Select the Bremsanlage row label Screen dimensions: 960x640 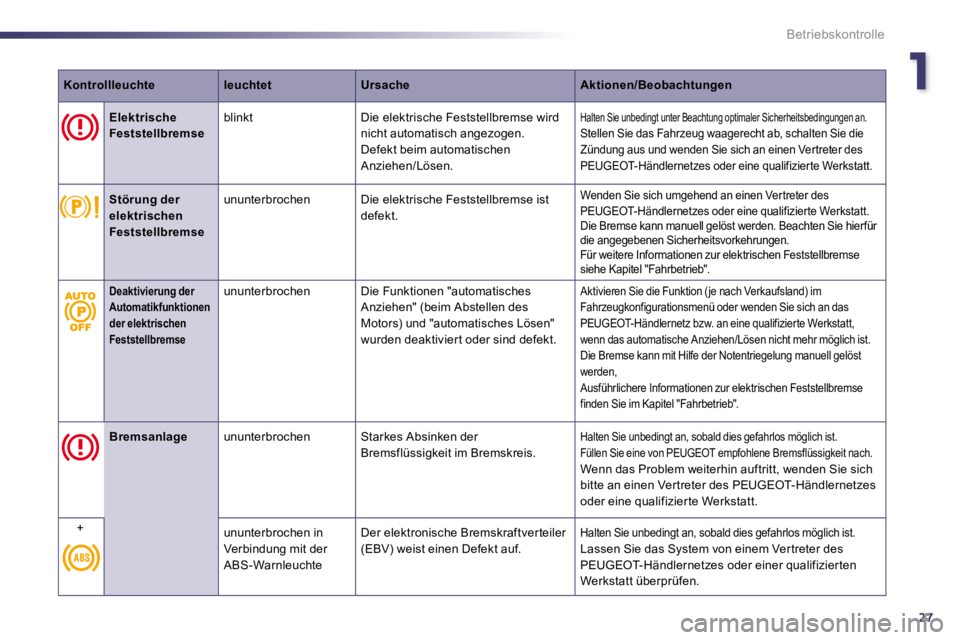pos(148,437)
